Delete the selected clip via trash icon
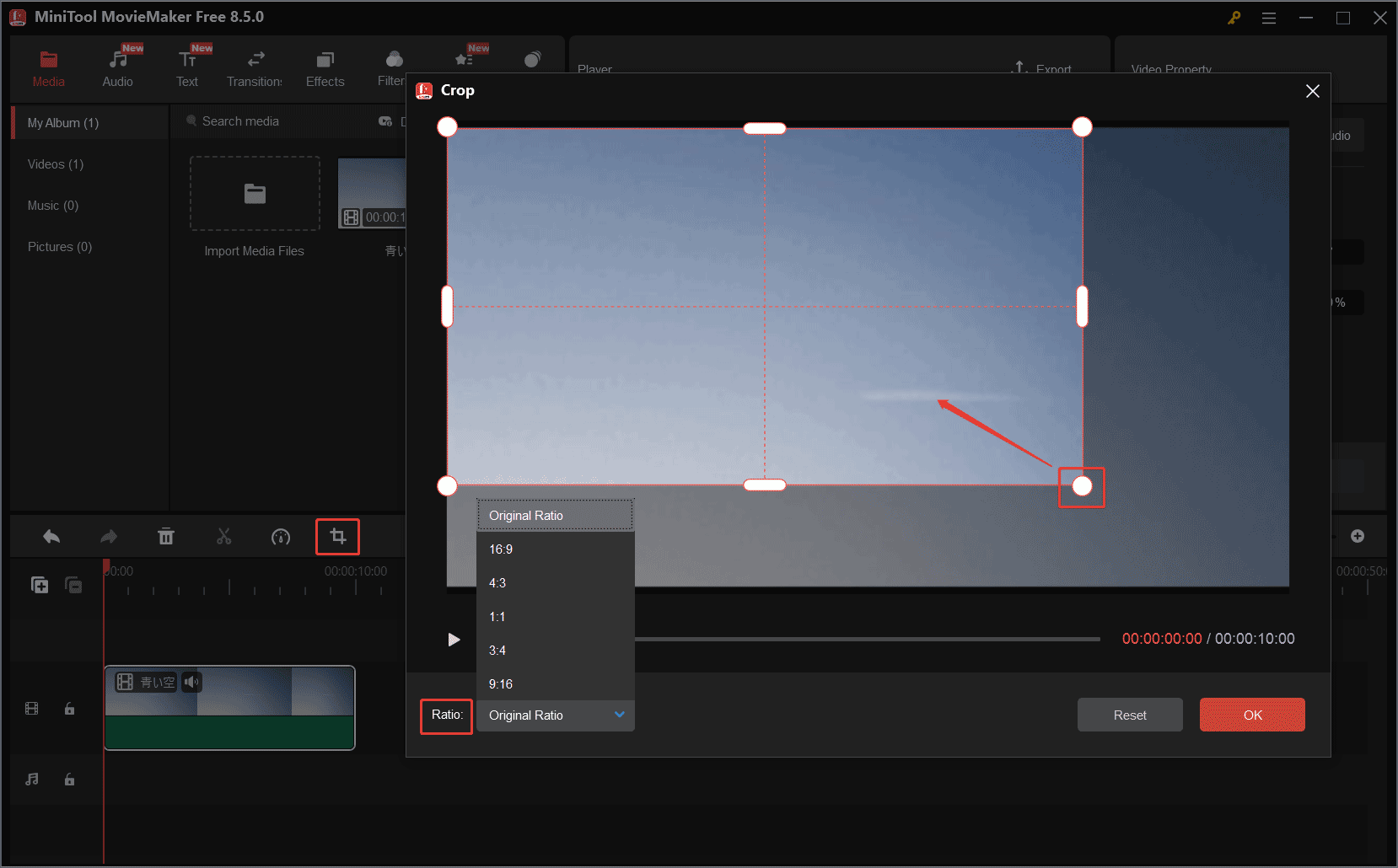This screenshot has height=868, width=1398. [166, 536]
